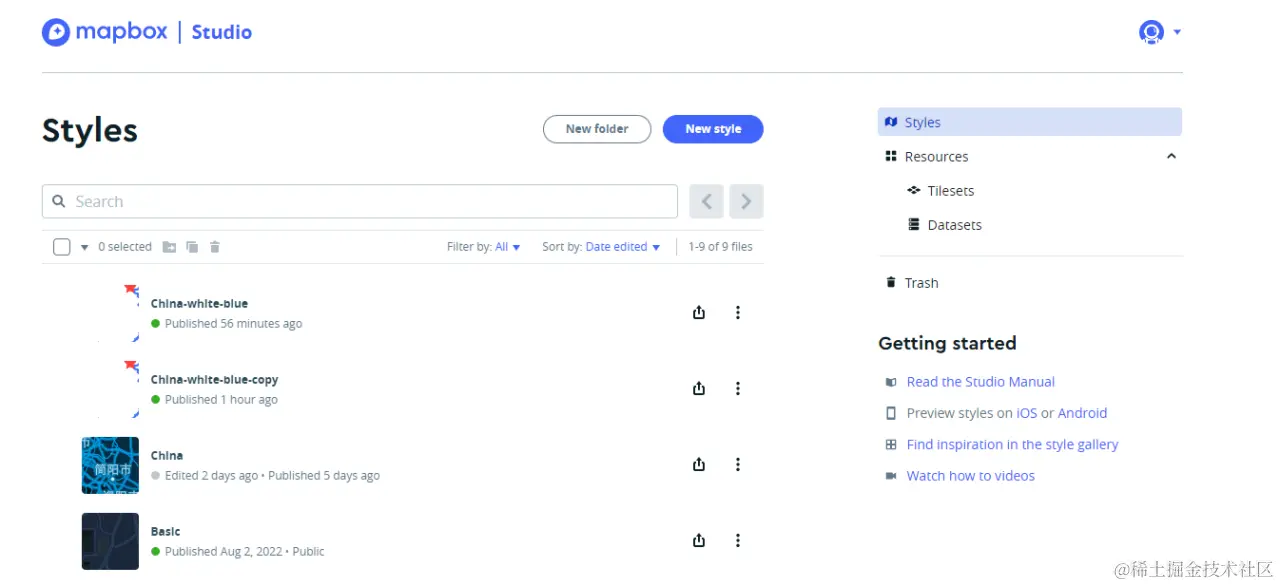Focus the Search styles field
This screenshot has height=586, width=1280.
360,201
